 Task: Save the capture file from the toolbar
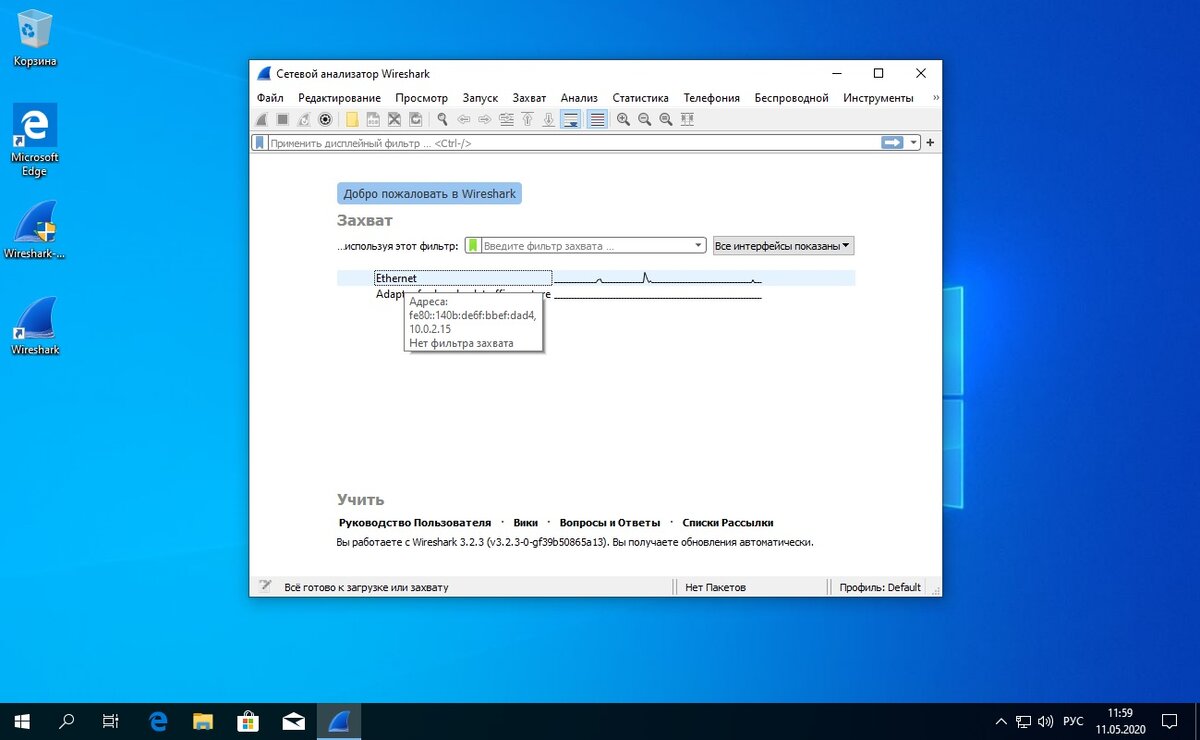373,119
